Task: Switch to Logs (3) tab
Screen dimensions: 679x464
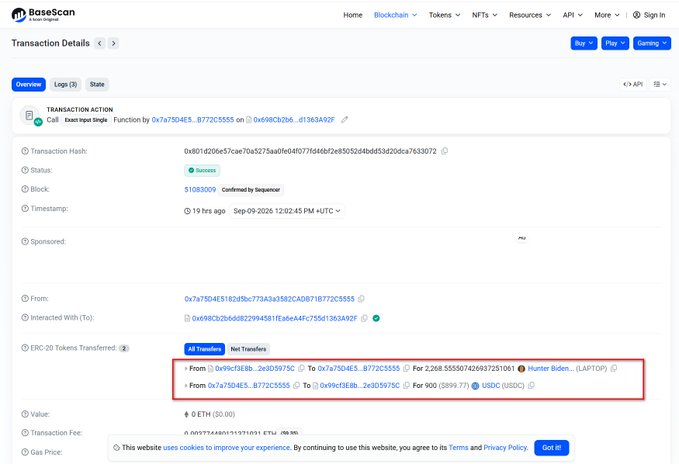Action: [65, 84]
